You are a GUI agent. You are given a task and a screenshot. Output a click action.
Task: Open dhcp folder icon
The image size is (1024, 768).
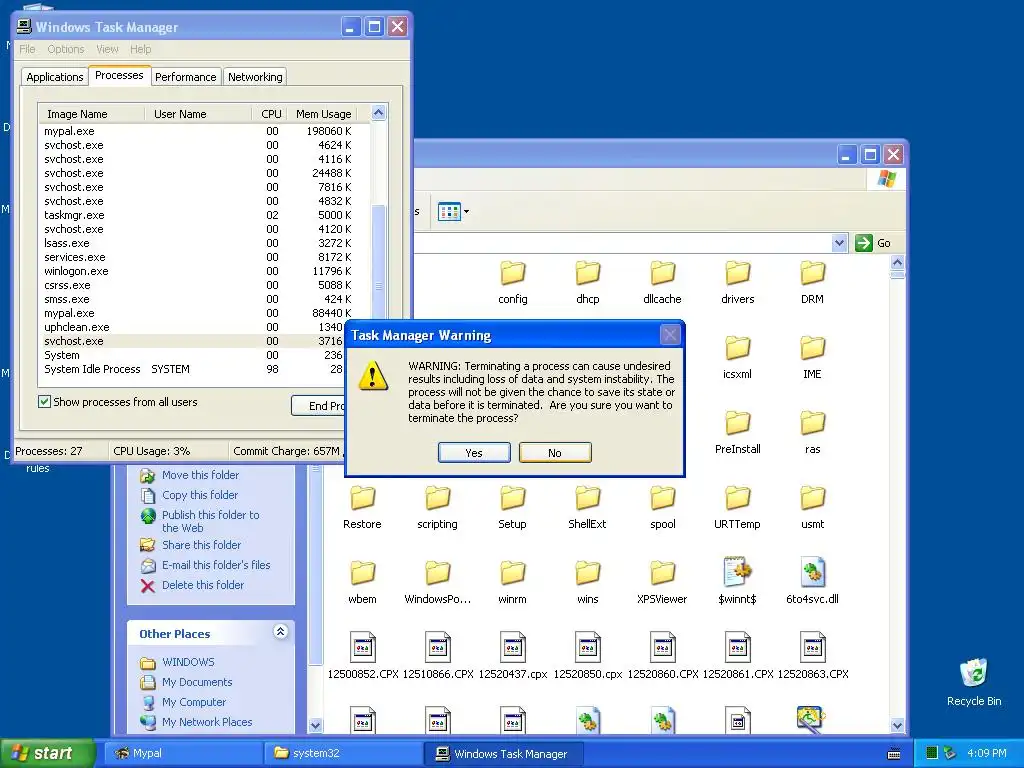pyautogui.click(x=588, y=282)
